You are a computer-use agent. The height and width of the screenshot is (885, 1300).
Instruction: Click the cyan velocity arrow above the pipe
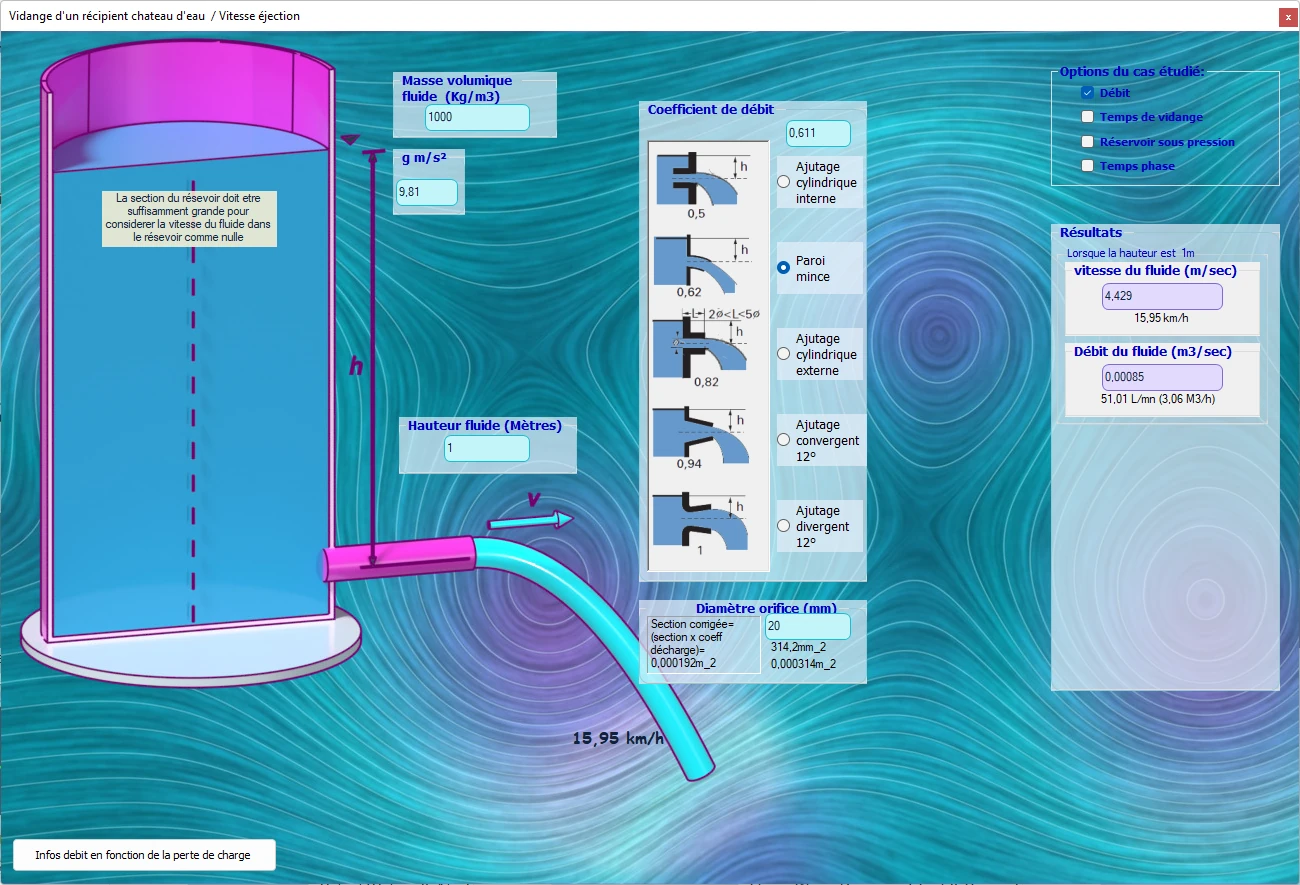coord(531,521)
